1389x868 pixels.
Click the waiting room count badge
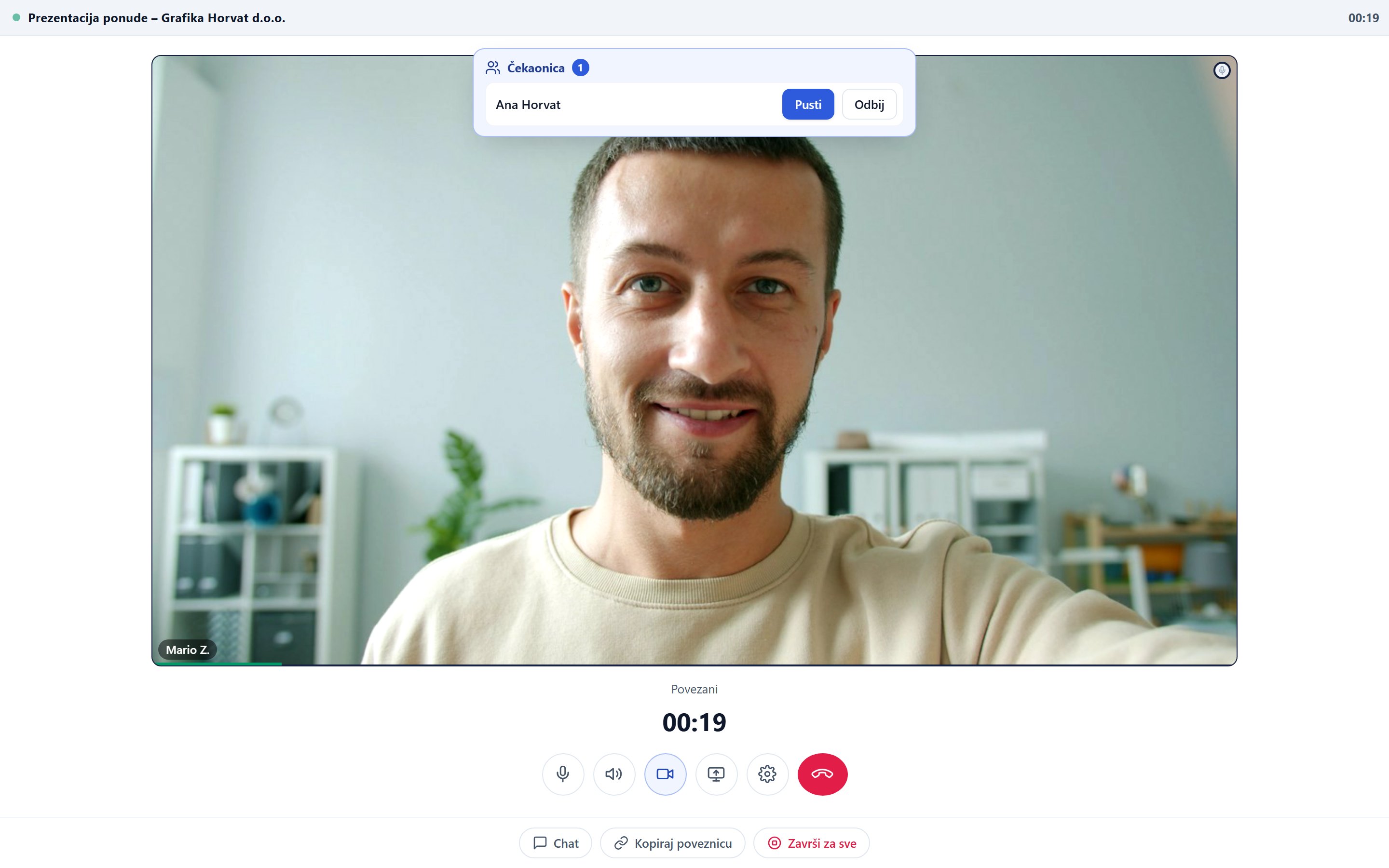tap(580, 68)
